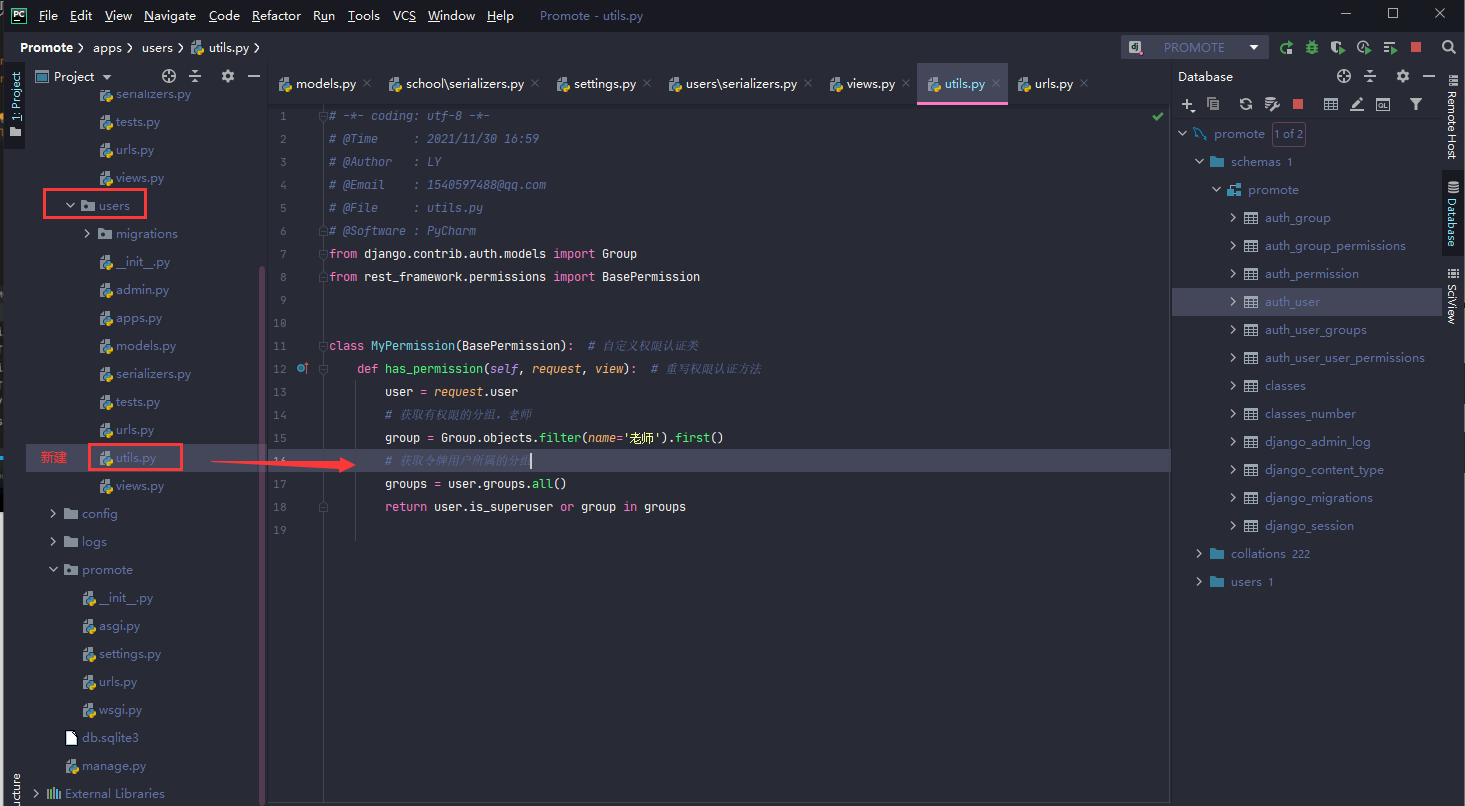Switch to views.py editor tab
This screenshot has width=1465, height=806.
tap(870, 84)
